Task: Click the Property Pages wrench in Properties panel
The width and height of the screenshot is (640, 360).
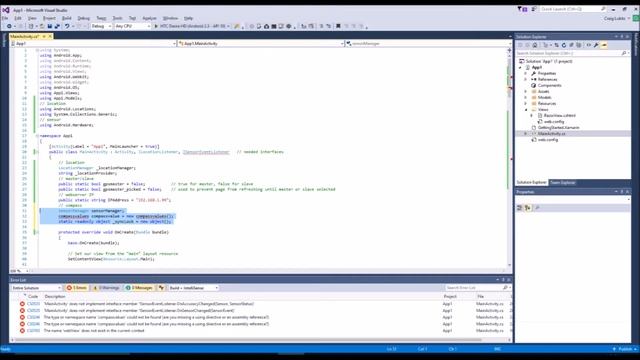Action: 537,208
